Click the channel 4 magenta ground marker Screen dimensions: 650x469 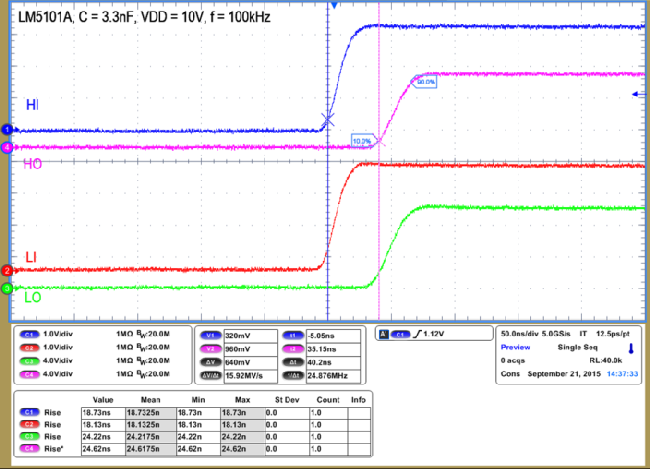(7, 147)
